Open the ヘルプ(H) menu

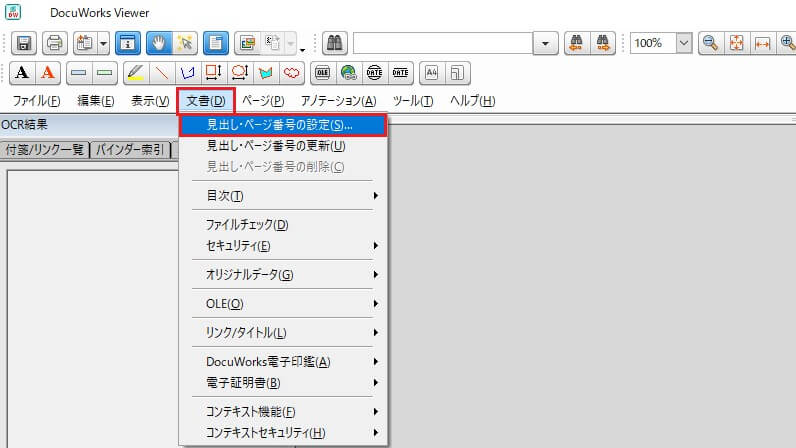[x=472, y=101]
